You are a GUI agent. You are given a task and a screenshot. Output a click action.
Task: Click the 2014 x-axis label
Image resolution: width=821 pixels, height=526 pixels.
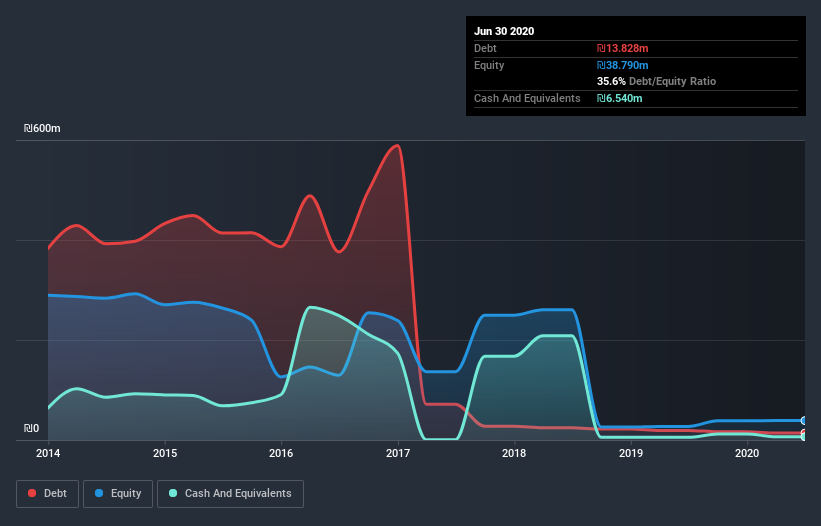click(48, 453)
